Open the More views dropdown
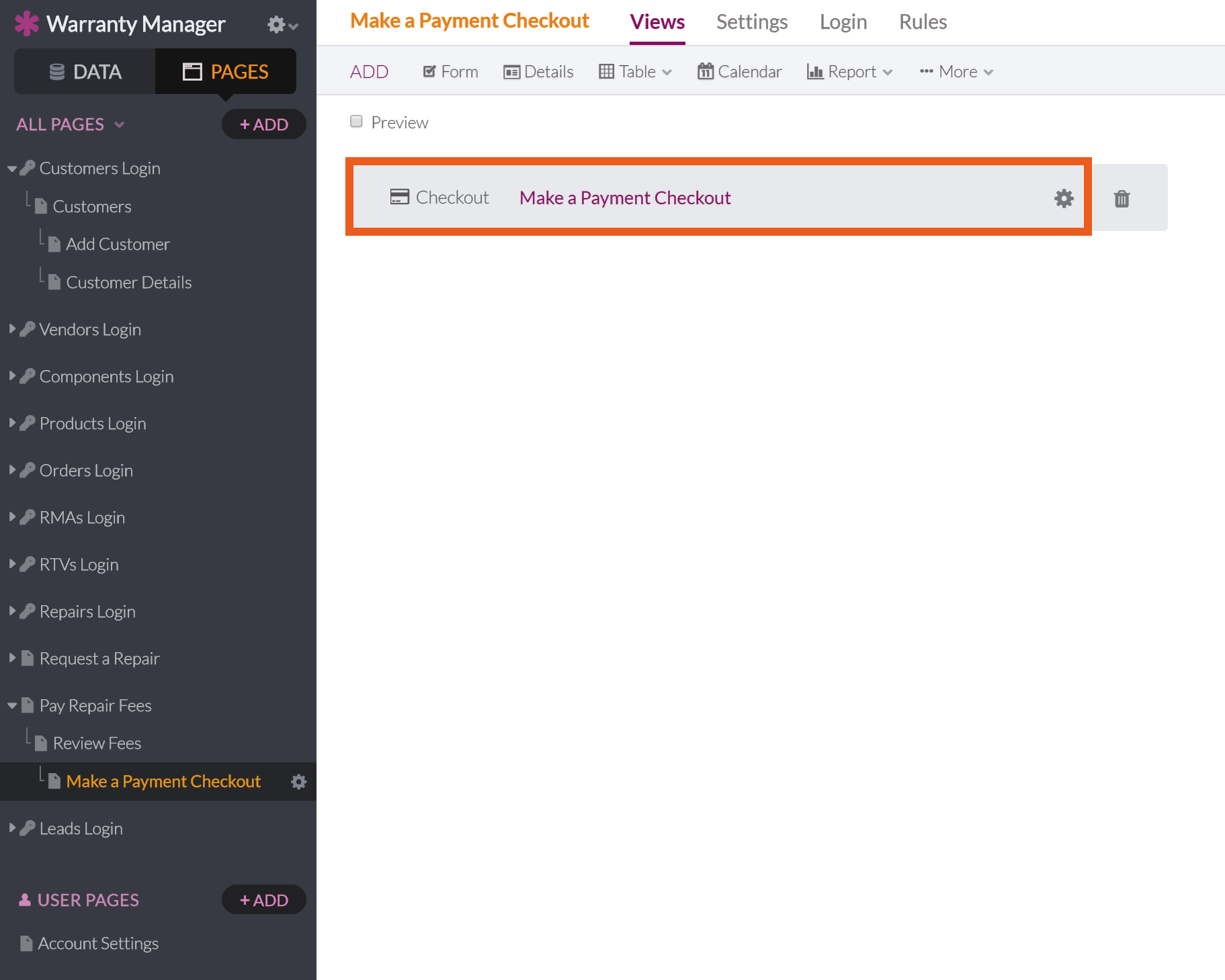Viewport: 1225px width, 980px height. 956,71
